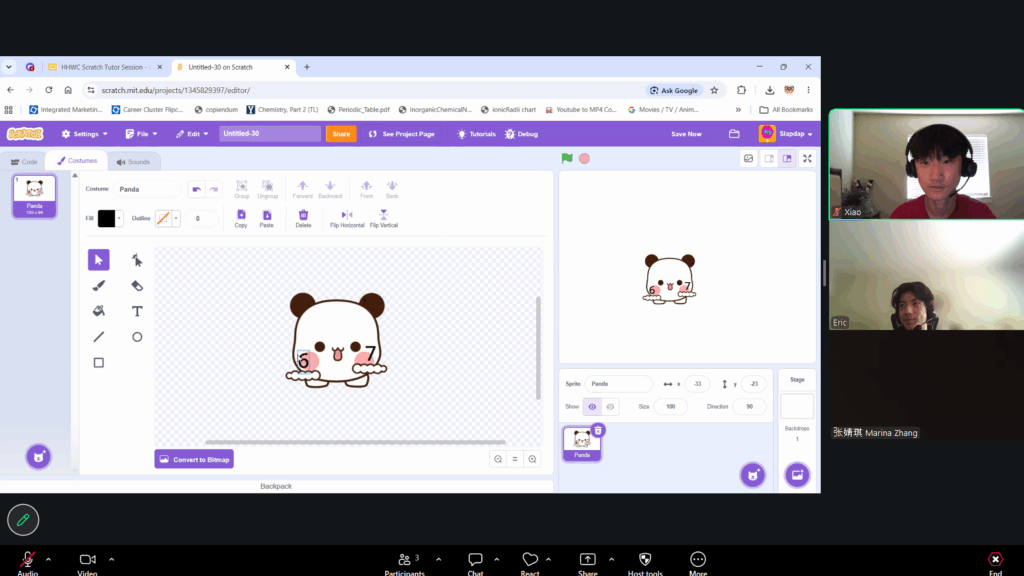Switch to HHWC Scratch Tutor Session tab
1024x576 pixels.
coord(104,67)
